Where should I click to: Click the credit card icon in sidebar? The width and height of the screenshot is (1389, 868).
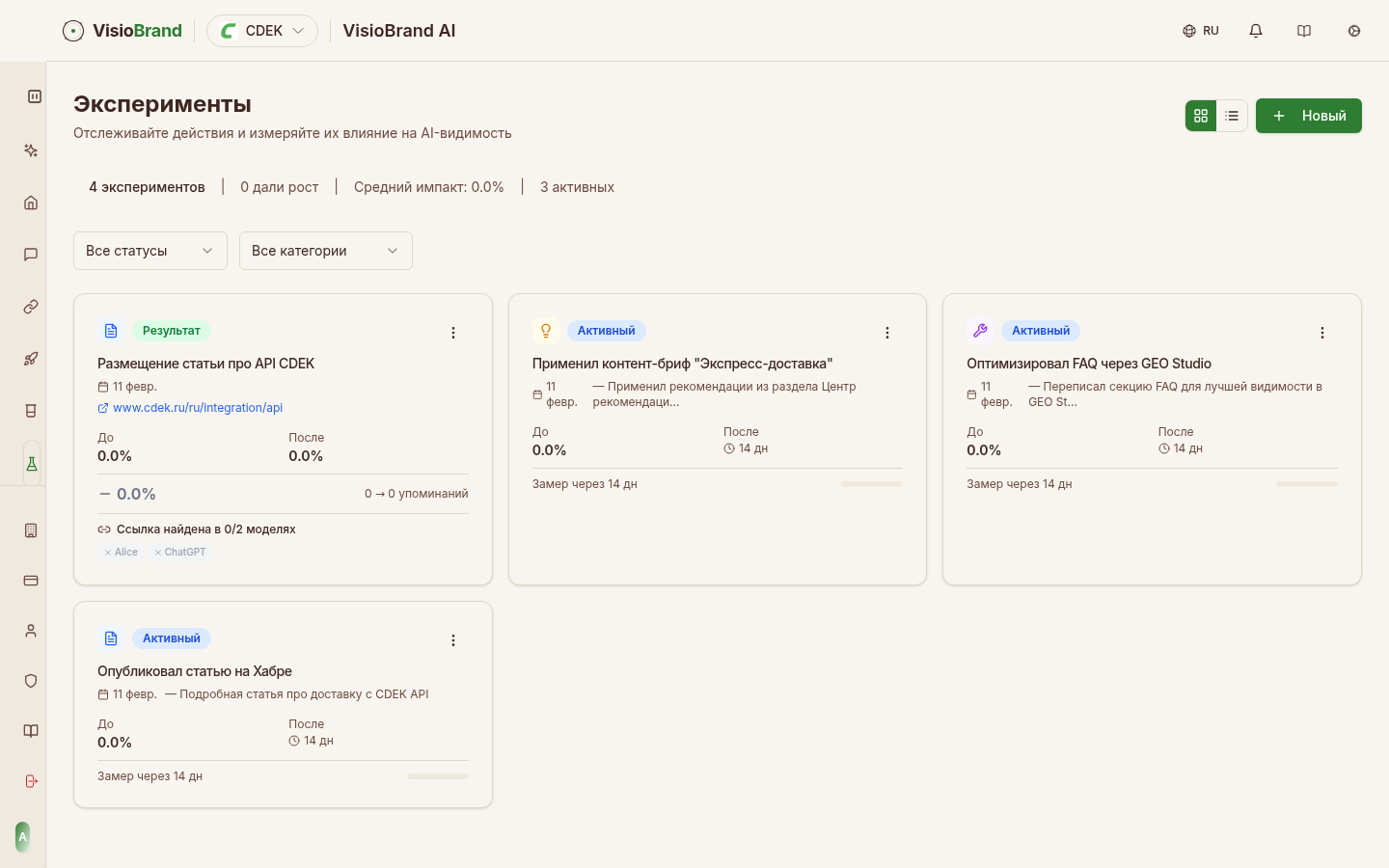point(31,581)
